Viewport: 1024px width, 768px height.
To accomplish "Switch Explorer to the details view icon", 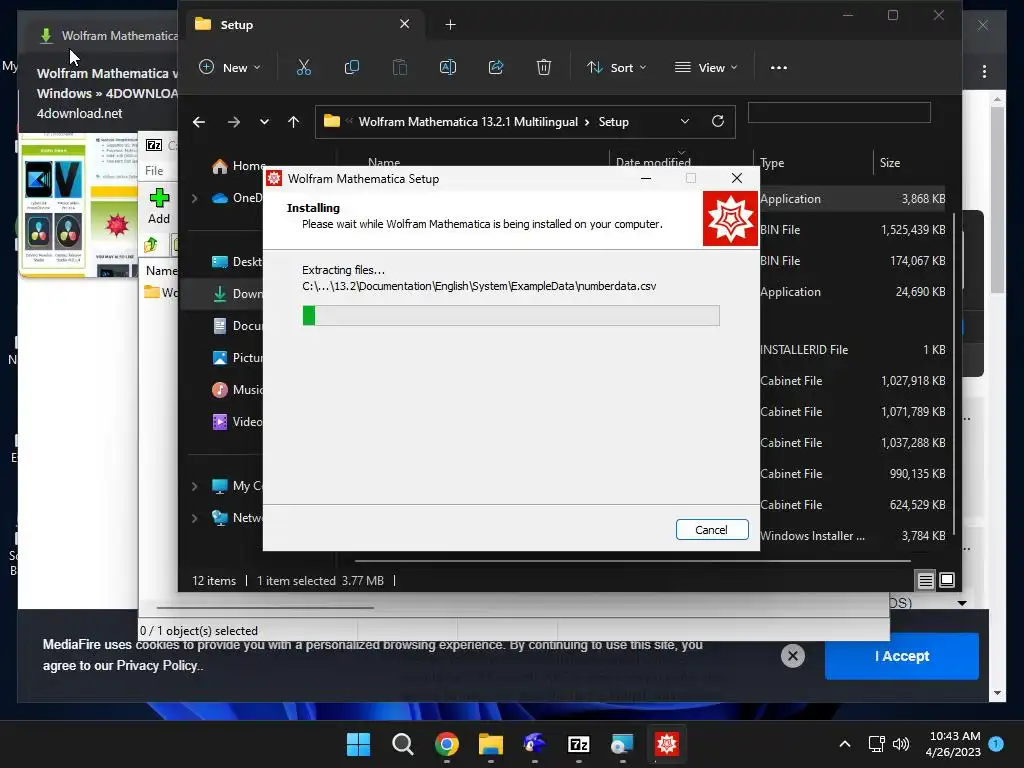I will 925,580.
